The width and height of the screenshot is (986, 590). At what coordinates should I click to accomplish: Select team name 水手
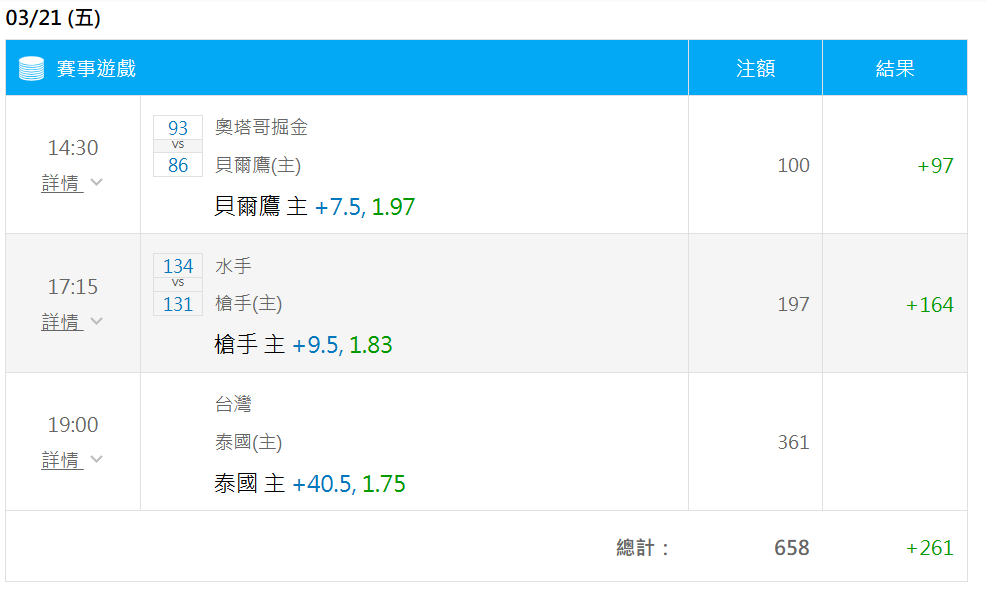point(233,266)
